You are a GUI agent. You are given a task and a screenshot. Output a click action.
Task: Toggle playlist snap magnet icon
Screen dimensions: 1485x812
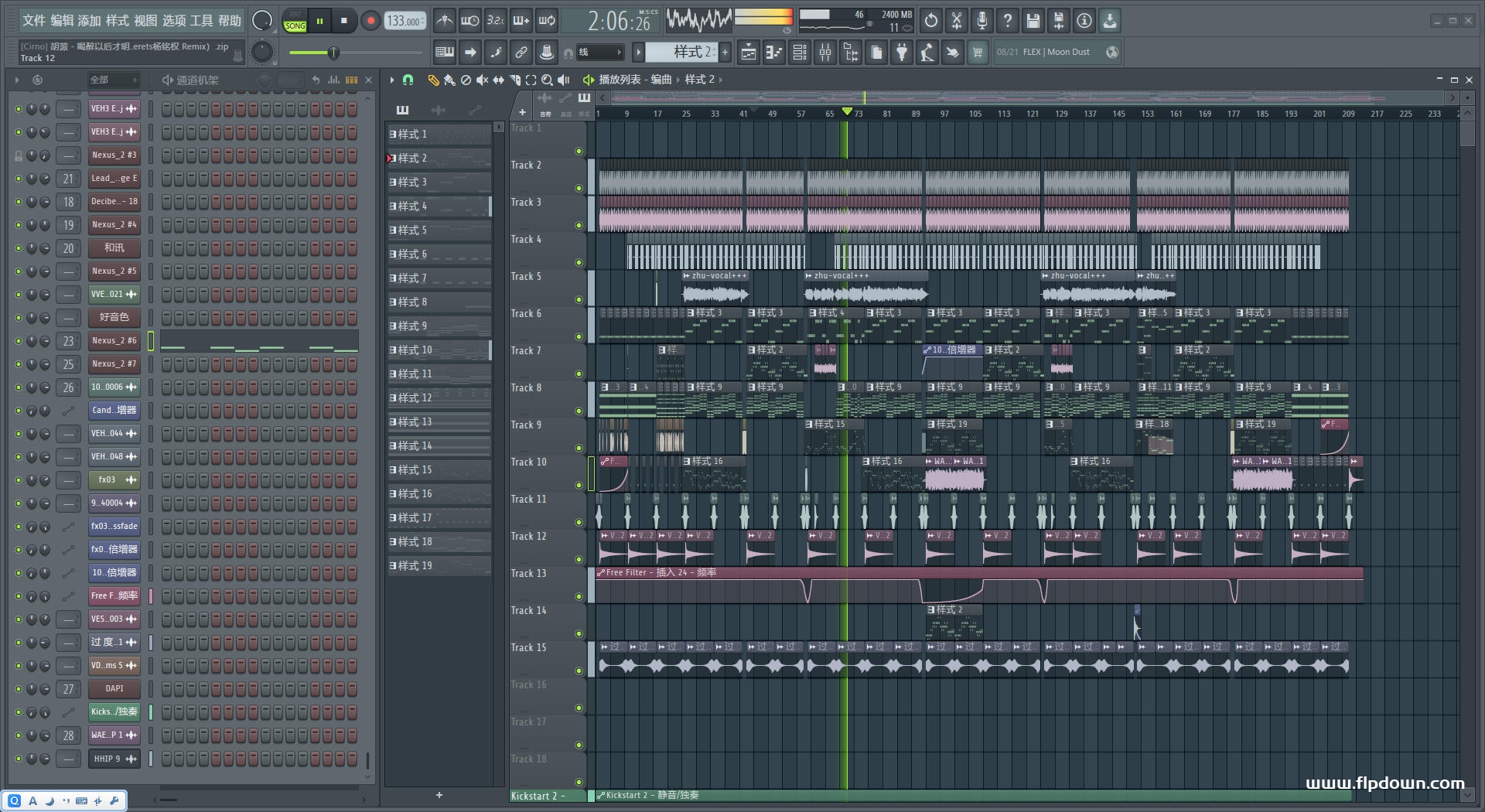(408, 80)
